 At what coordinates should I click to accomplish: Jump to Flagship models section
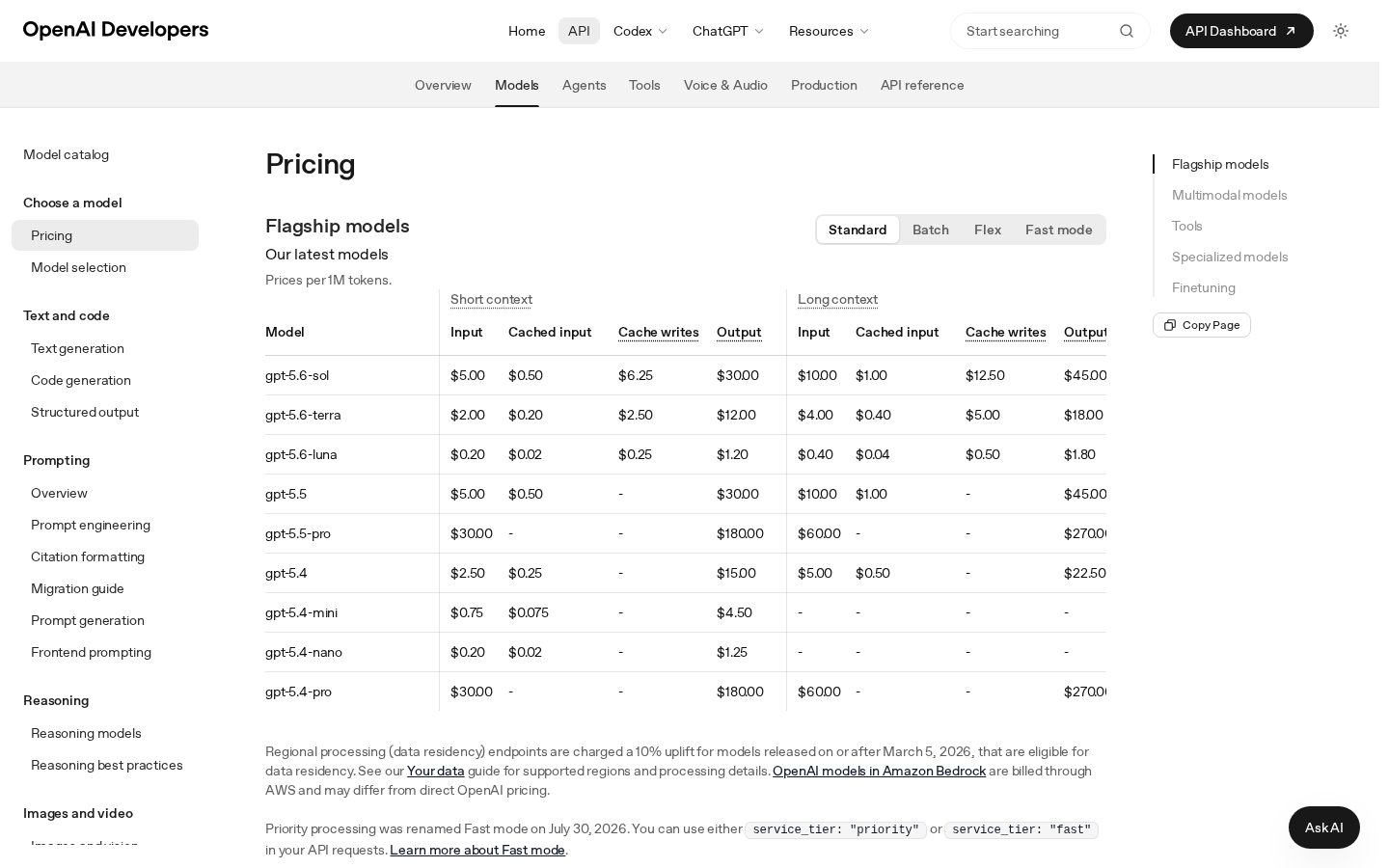(1220, 164)
